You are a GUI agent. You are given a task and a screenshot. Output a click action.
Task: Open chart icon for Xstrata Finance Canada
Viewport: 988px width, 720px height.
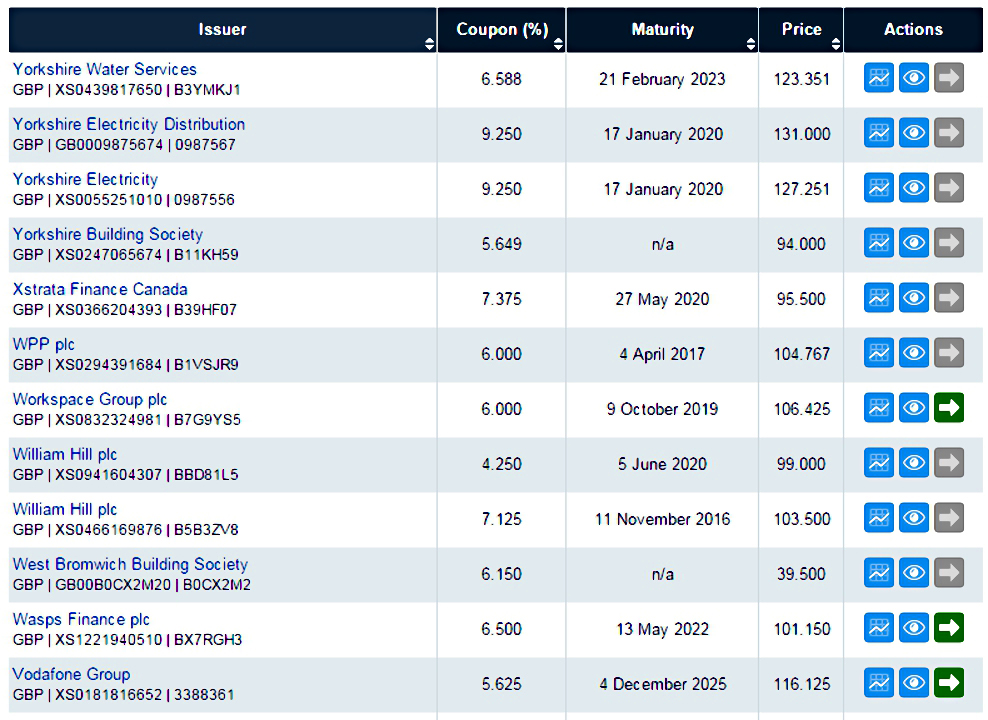click(879, 298)
